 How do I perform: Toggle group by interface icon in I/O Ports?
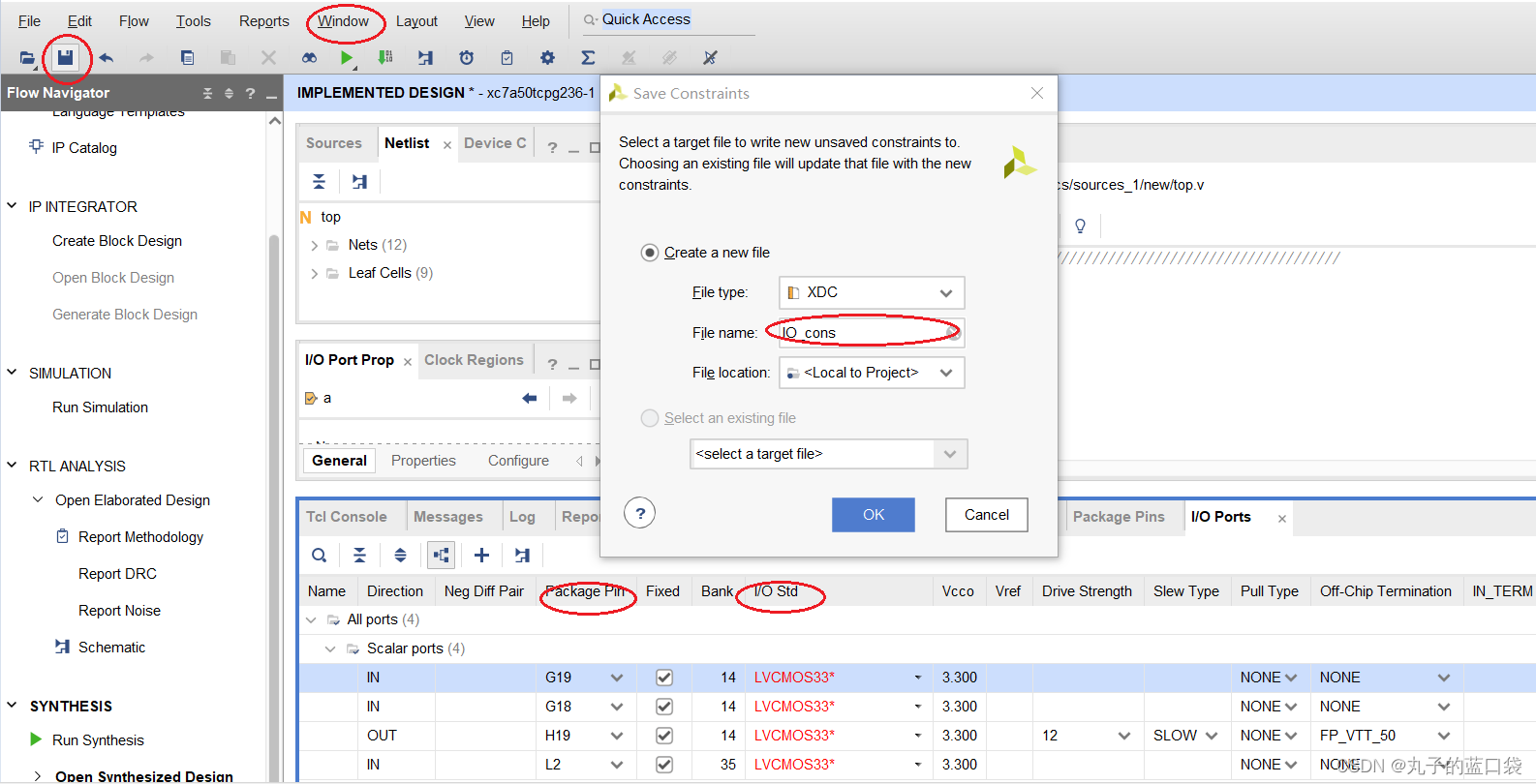coord(441,556)
